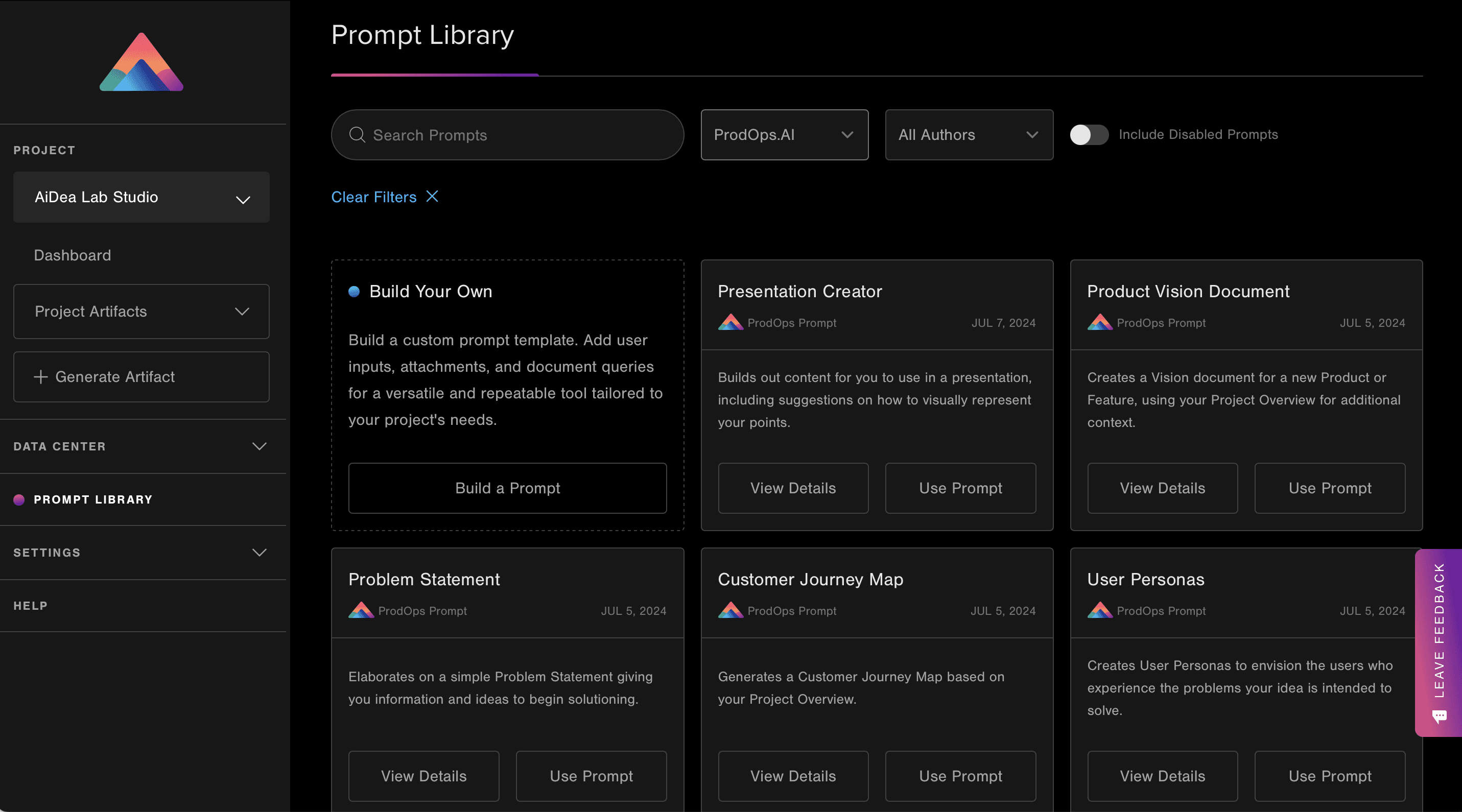This screenshot has height=812, width=1462.
Task: Expand the Project Artifacts section
Action: [x=142, y=312]
